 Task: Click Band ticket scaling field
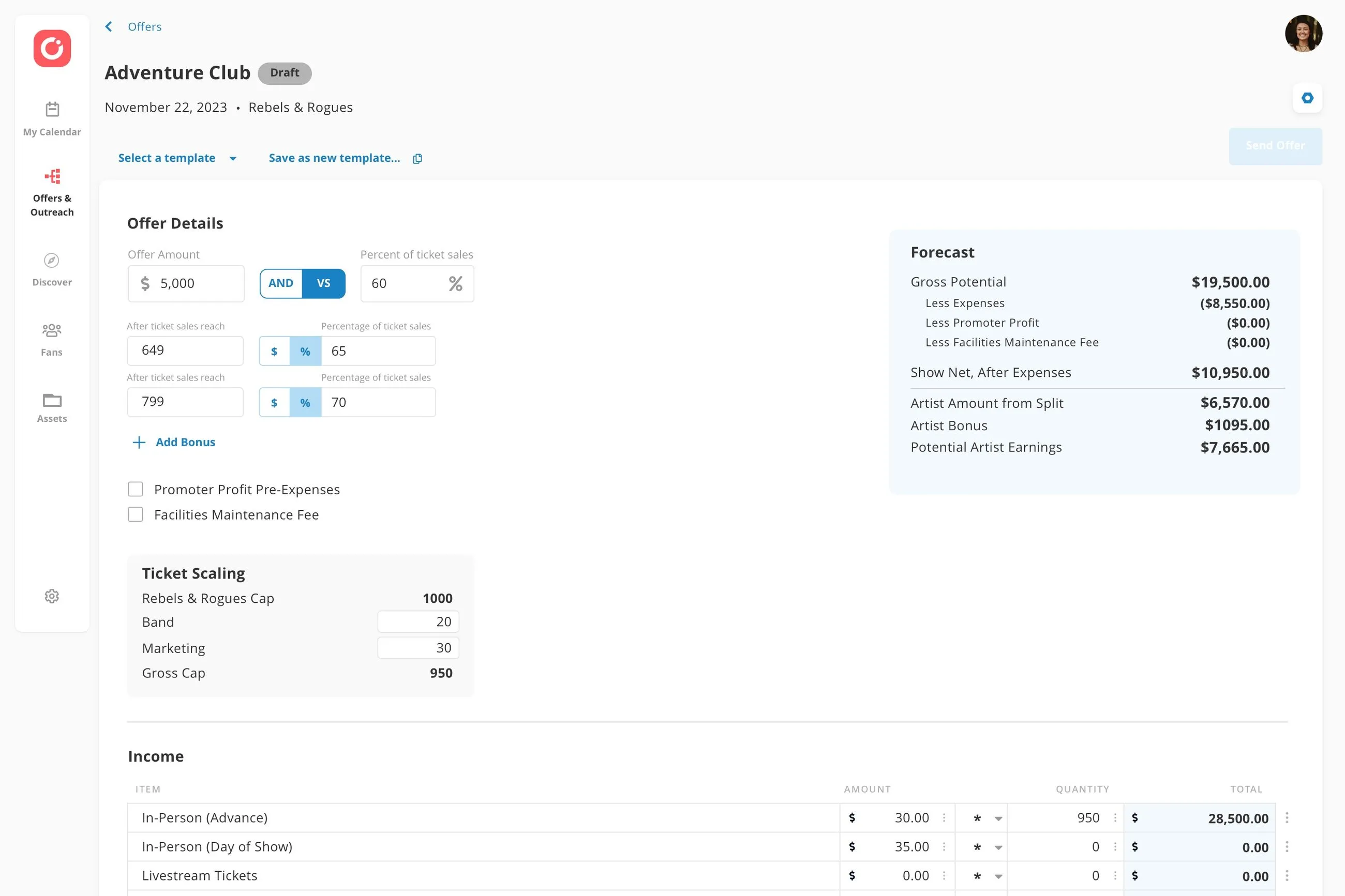coord(418,621)
